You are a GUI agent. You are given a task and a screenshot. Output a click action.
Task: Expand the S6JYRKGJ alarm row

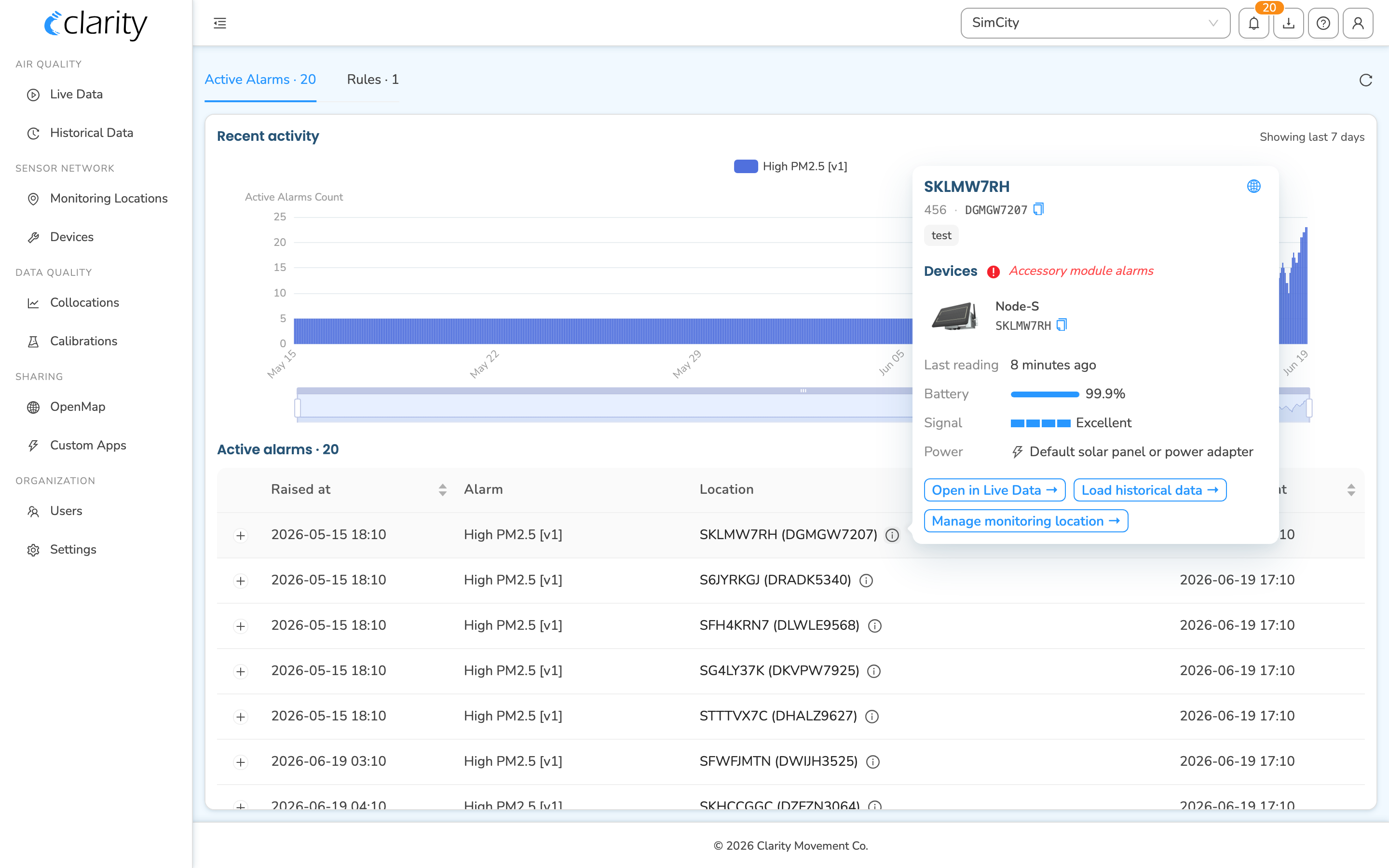241,581
